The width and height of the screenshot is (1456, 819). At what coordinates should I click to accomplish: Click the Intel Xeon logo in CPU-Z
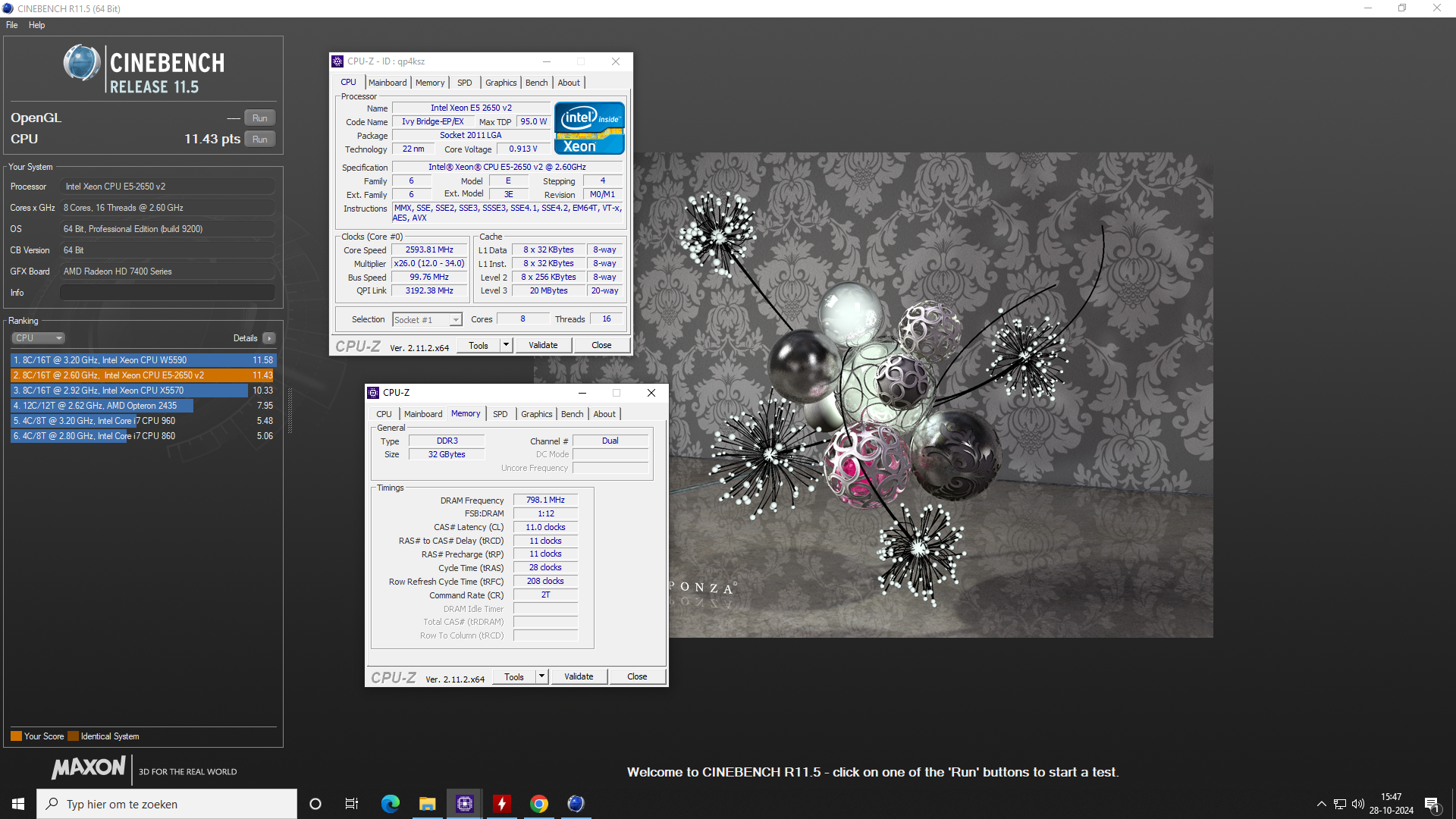pyautogui.click(x=589, y=128)
